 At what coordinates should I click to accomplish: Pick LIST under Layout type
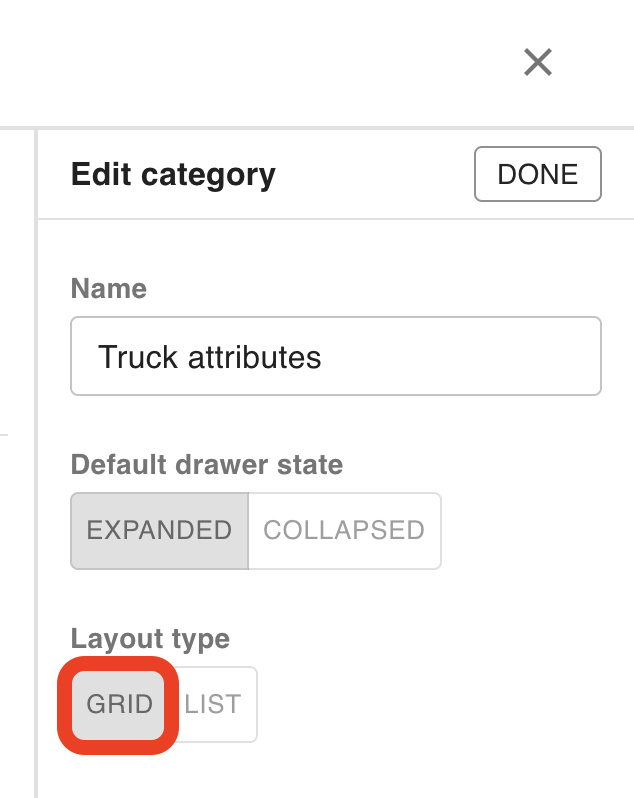coord(213,704)
